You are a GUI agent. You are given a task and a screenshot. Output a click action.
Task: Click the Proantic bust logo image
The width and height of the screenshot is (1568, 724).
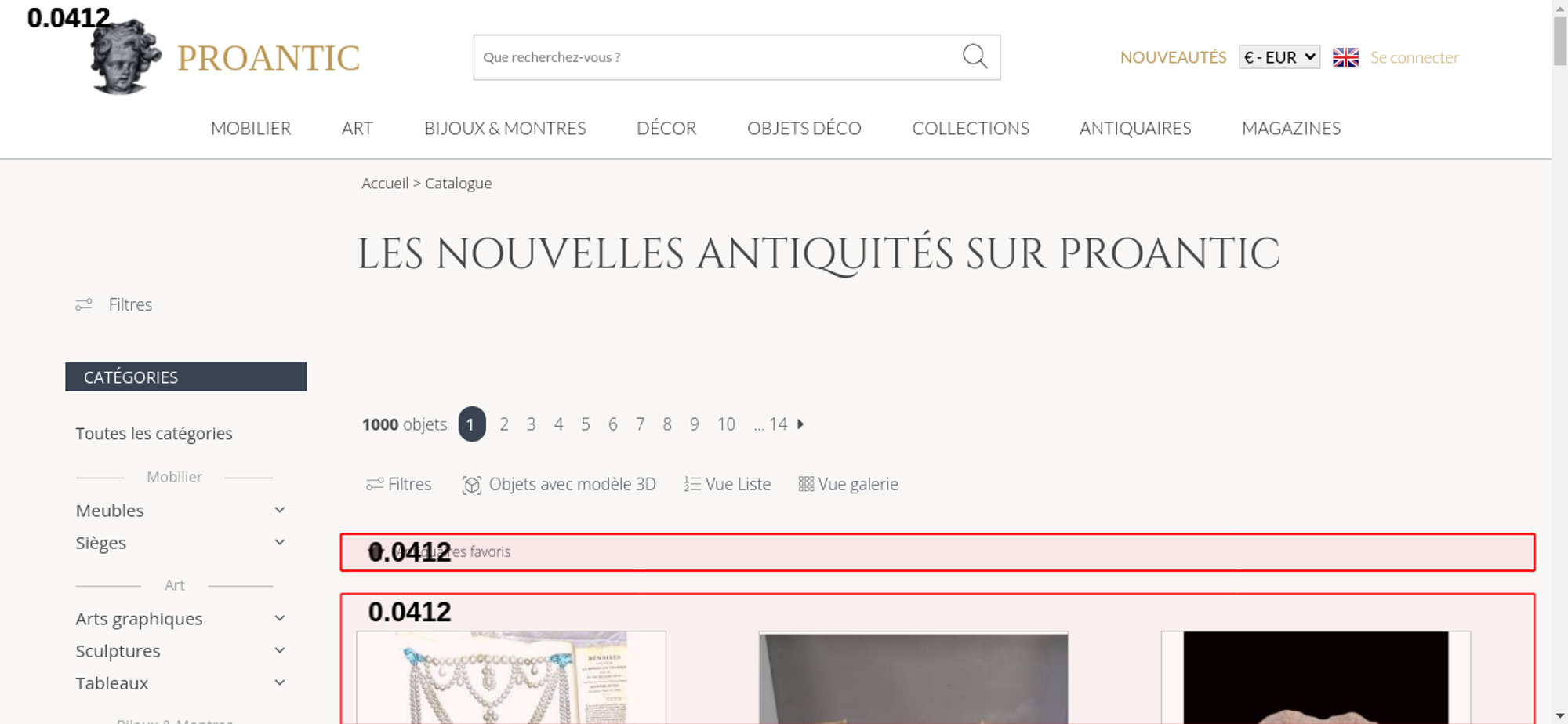125,56
